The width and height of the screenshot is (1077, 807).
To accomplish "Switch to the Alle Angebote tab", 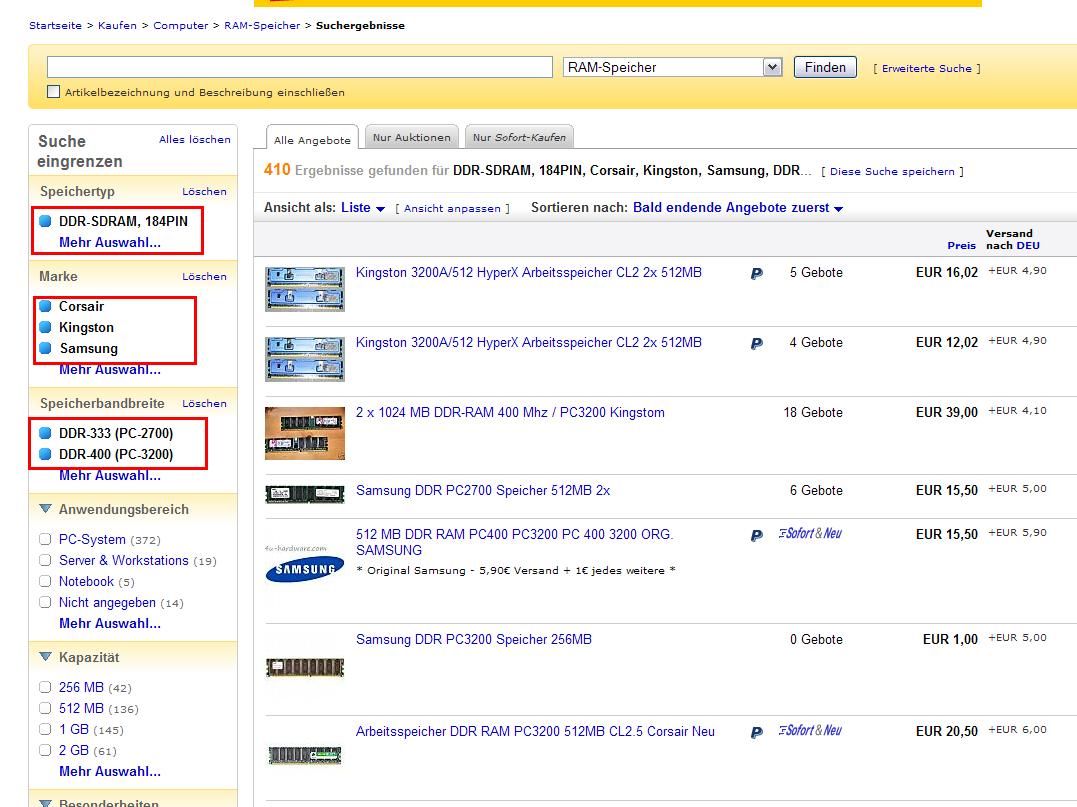I will [x=312, y=139].
